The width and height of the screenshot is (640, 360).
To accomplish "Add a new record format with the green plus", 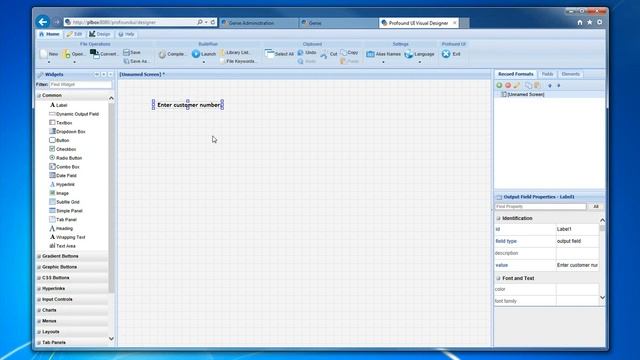I will [499, 85].
